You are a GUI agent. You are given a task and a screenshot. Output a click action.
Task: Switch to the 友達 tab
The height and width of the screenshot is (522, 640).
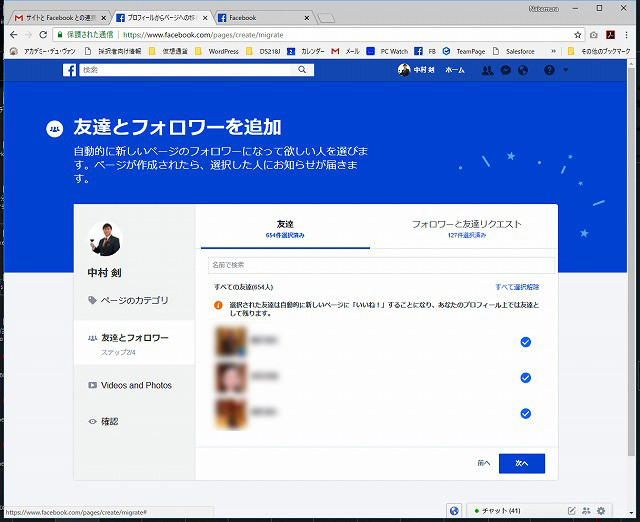284,228
